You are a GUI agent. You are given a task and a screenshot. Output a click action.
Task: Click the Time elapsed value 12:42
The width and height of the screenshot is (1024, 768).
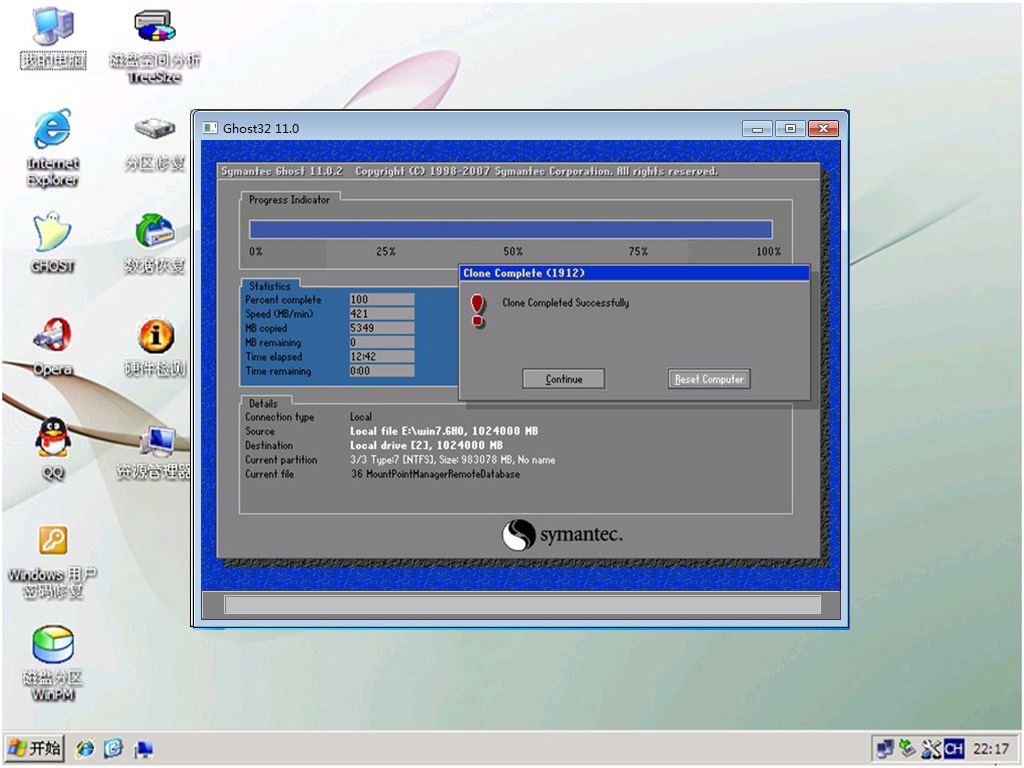tap(381, 357)
